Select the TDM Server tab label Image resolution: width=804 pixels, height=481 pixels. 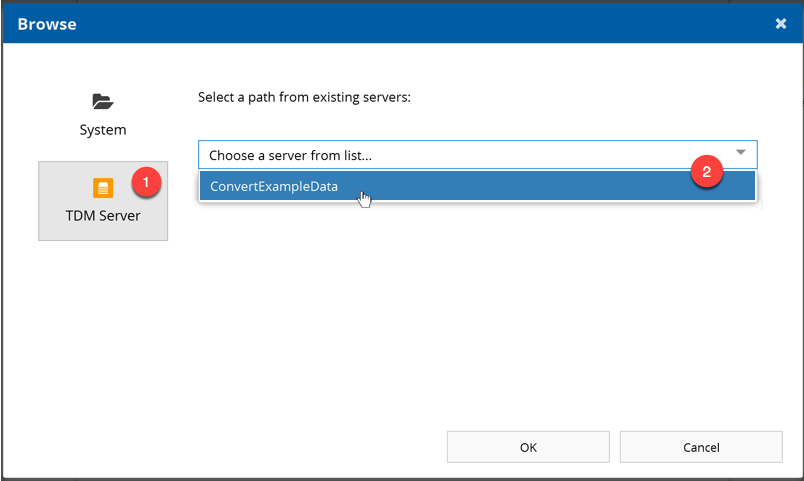point(103,215)
